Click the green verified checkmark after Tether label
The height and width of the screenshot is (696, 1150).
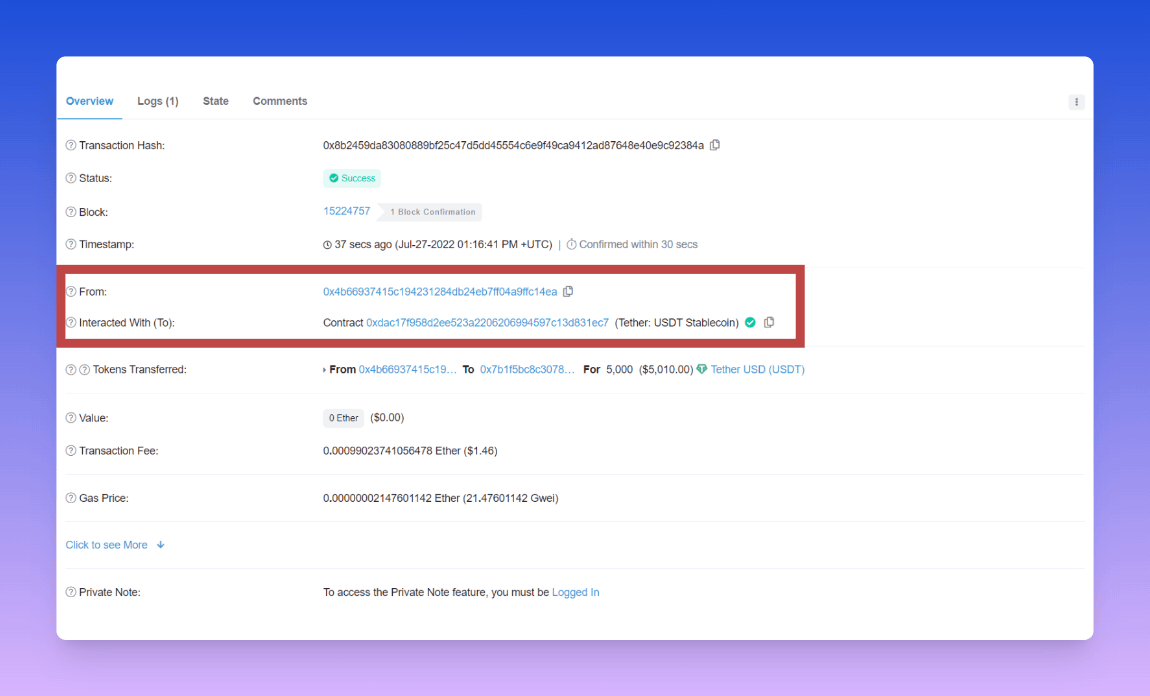coord(750,323)
